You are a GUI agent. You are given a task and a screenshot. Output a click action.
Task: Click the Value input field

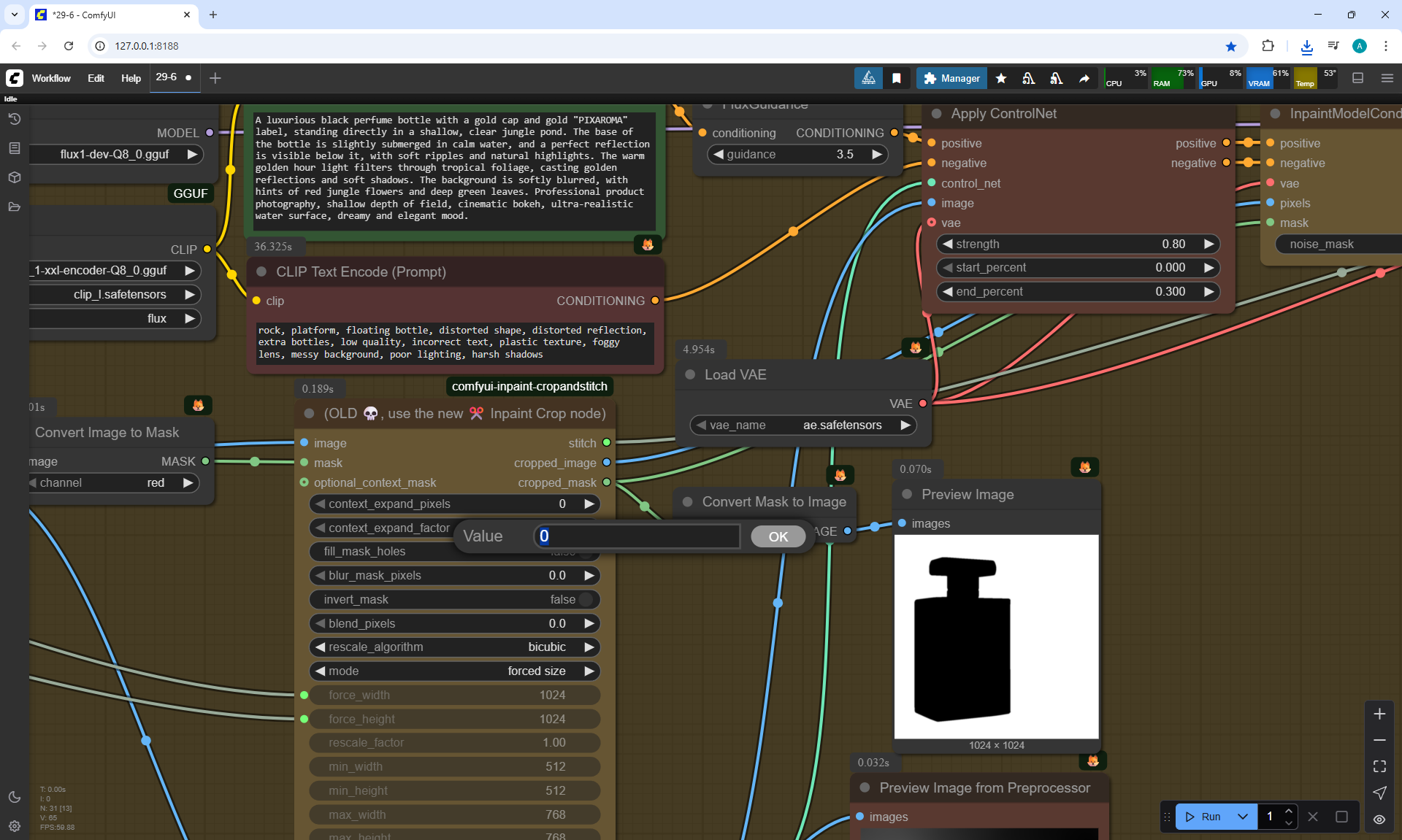click(637, 536)
